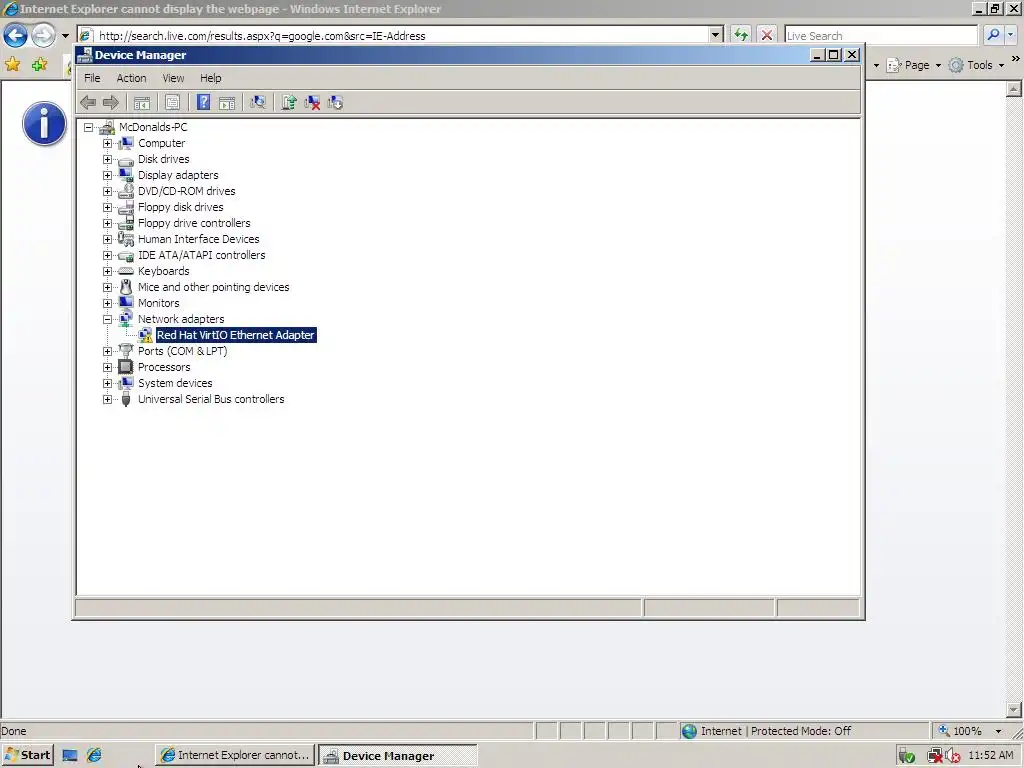Expand Human Interface Devices node

pos(108,239)
